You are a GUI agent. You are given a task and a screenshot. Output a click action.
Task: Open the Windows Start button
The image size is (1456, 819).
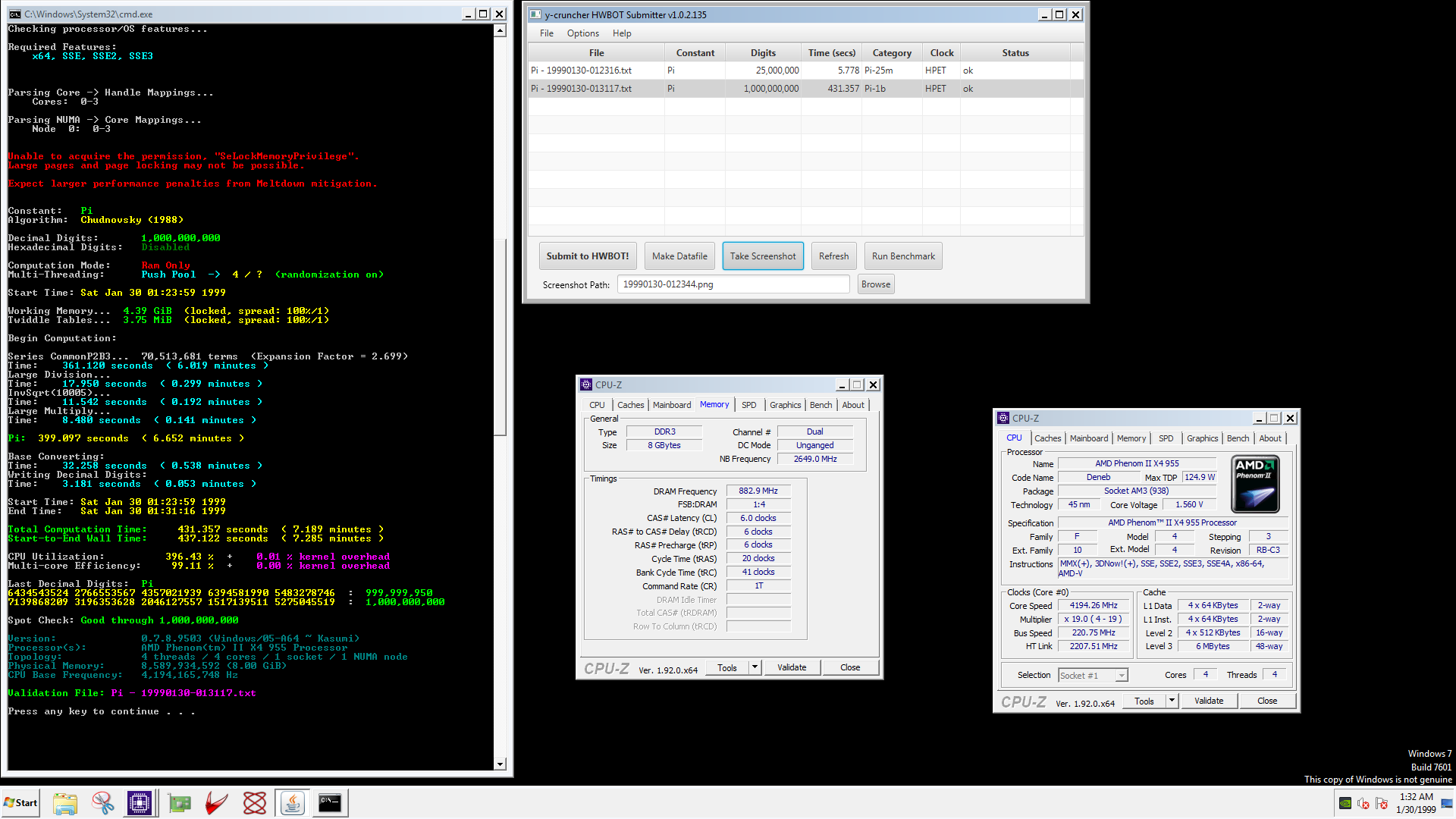[x=20, y=803]
